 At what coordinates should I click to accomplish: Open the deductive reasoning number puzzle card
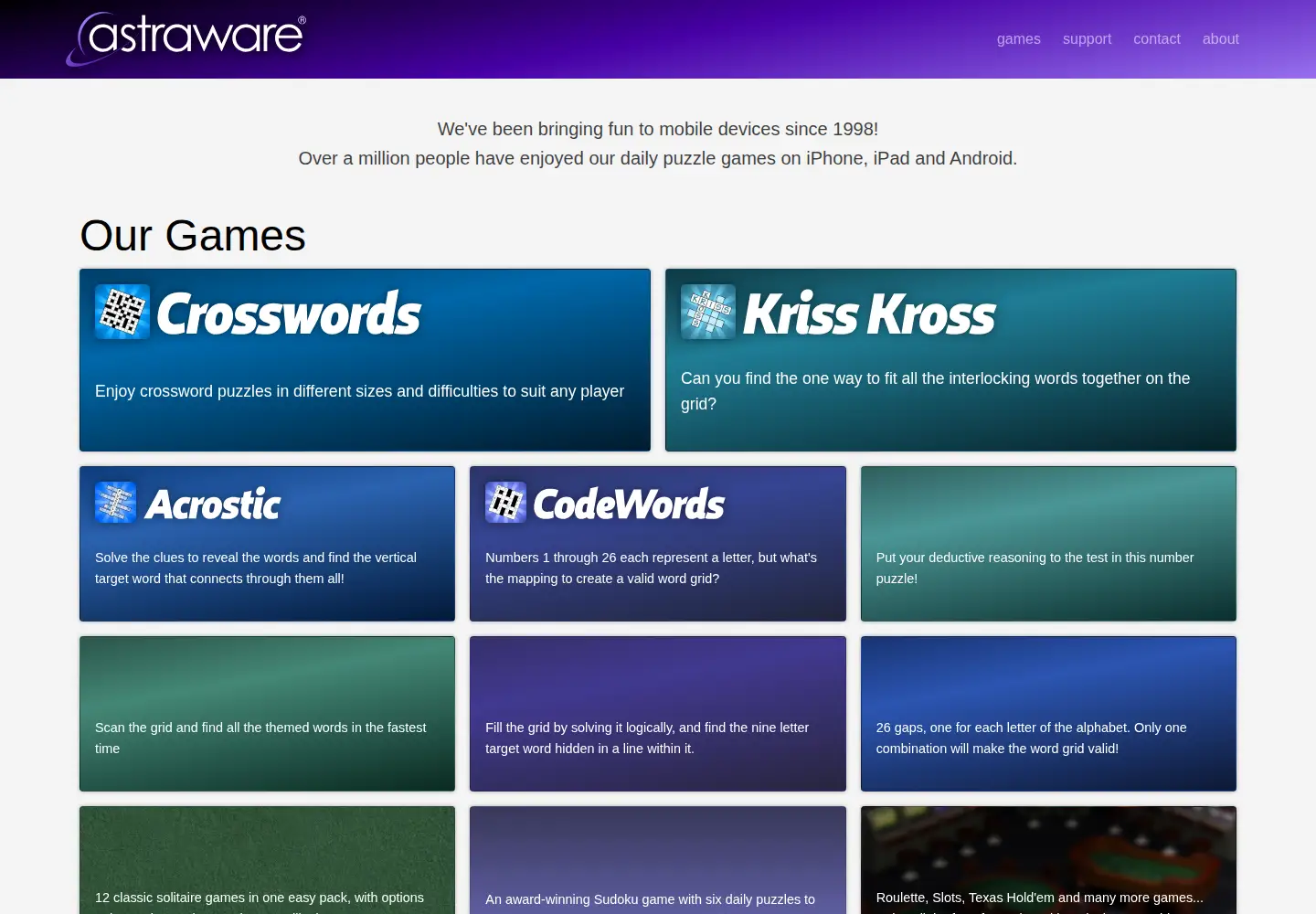[1048, 544]
